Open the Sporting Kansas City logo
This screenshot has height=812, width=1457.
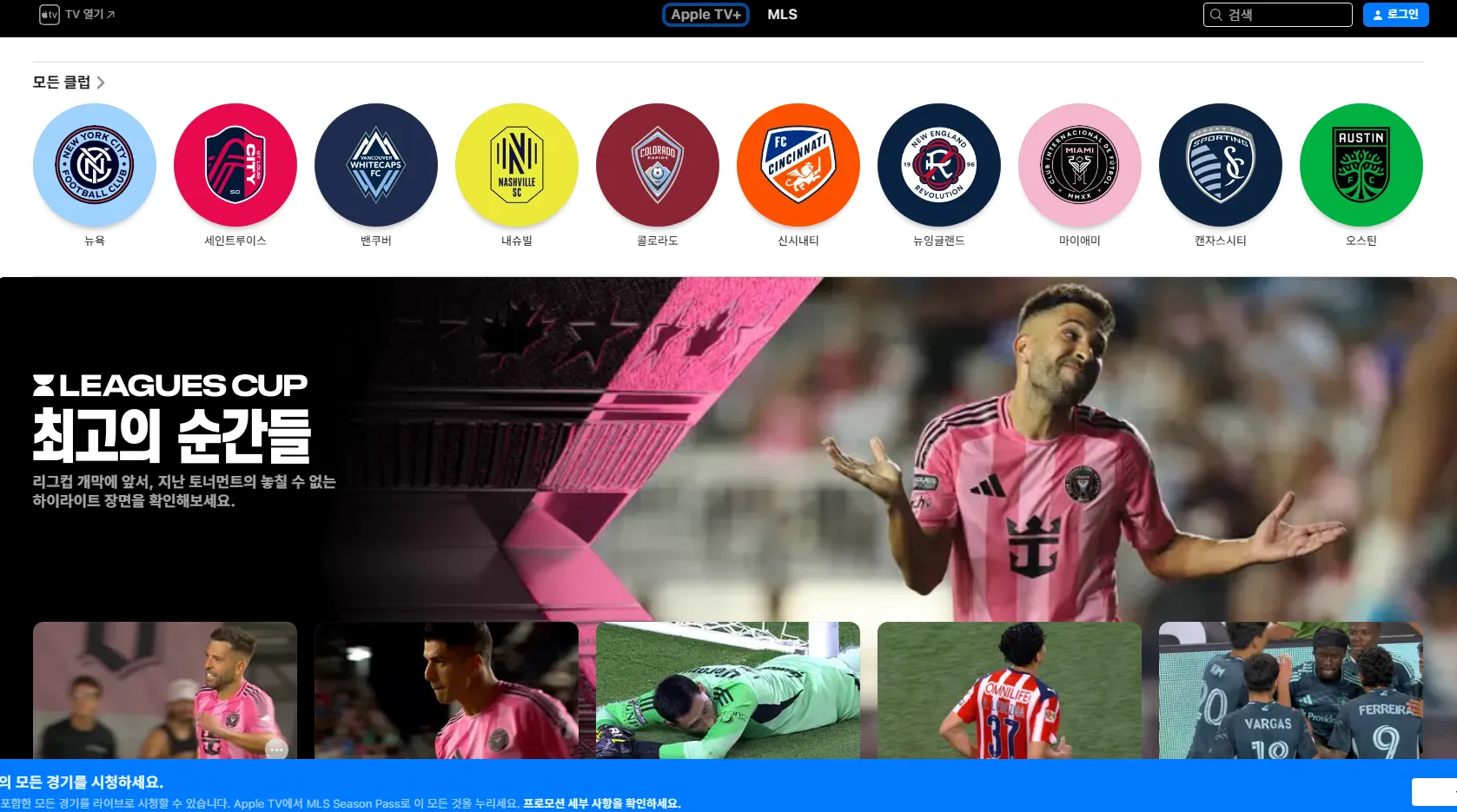1221,165
